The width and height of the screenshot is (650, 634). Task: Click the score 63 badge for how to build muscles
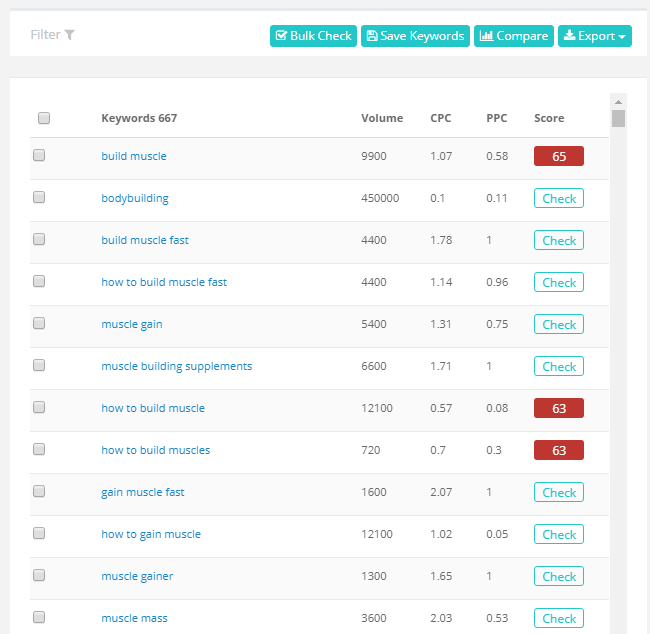point(558,450)
